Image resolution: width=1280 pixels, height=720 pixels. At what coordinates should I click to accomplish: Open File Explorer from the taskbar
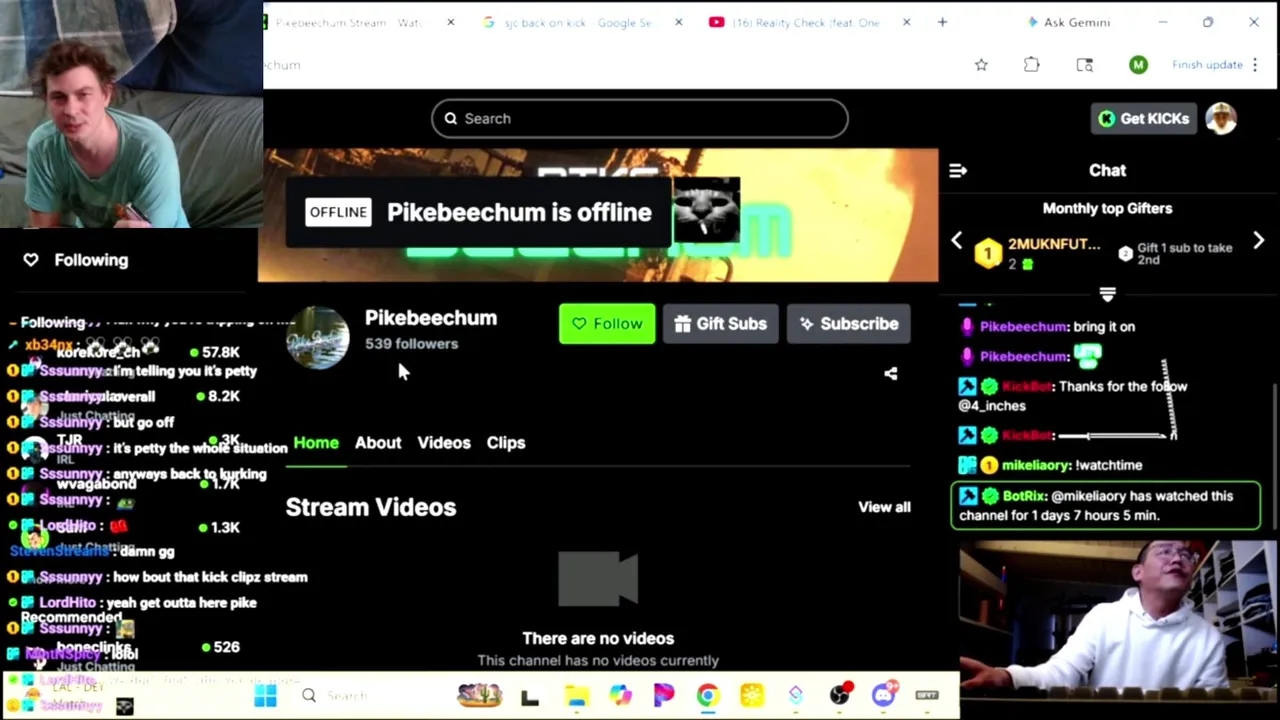pos(576,696)
